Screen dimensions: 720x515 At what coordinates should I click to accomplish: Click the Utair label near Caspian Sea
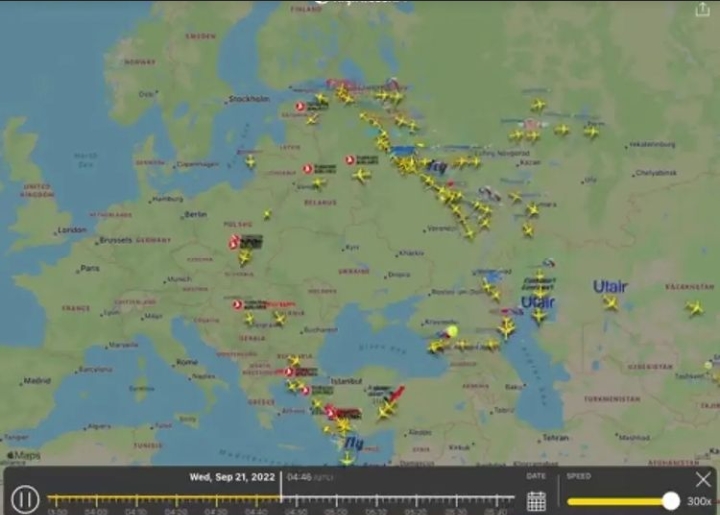point(537,301)
